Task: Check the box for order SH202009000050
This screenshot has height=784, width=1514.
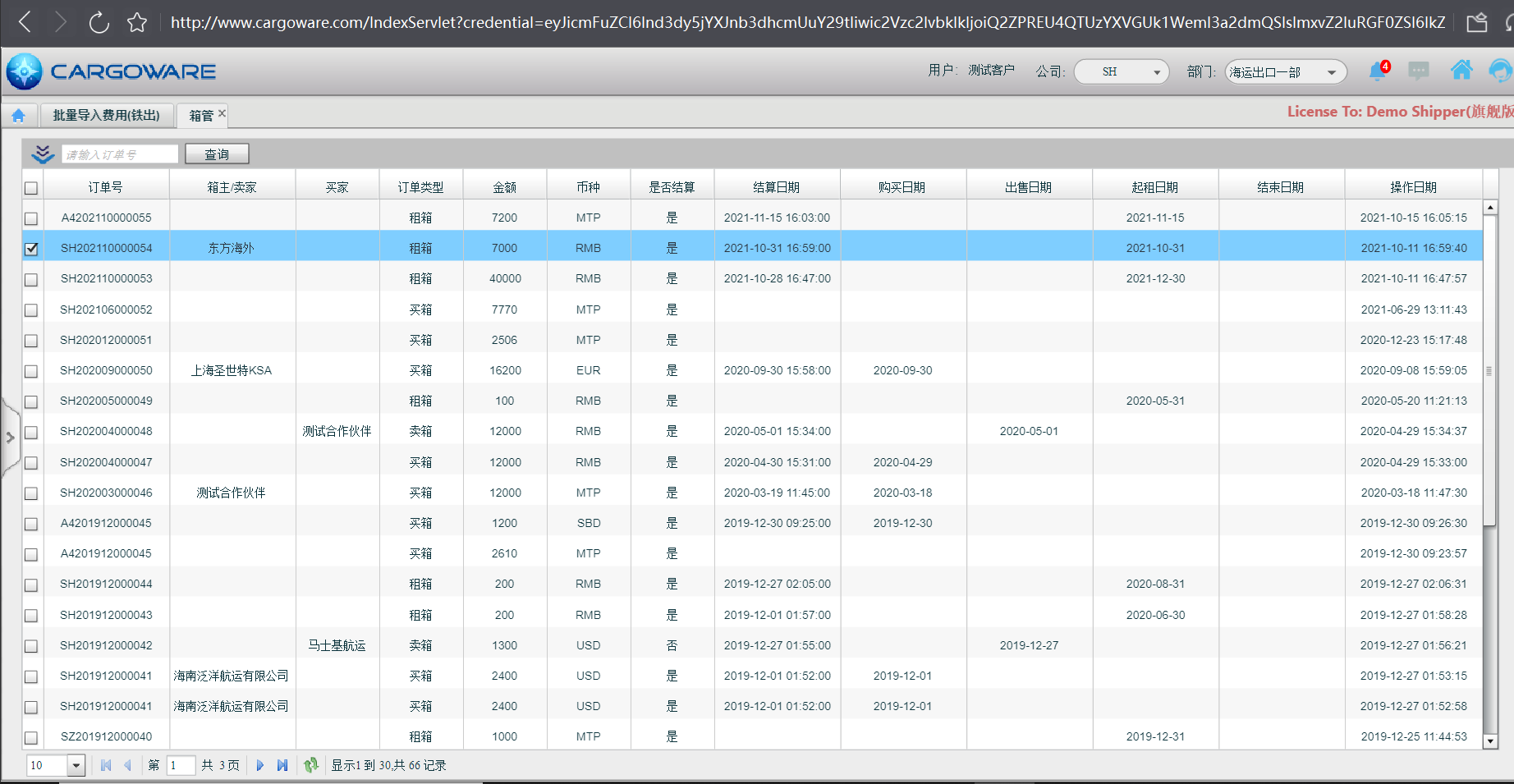Action: (31, 371)
